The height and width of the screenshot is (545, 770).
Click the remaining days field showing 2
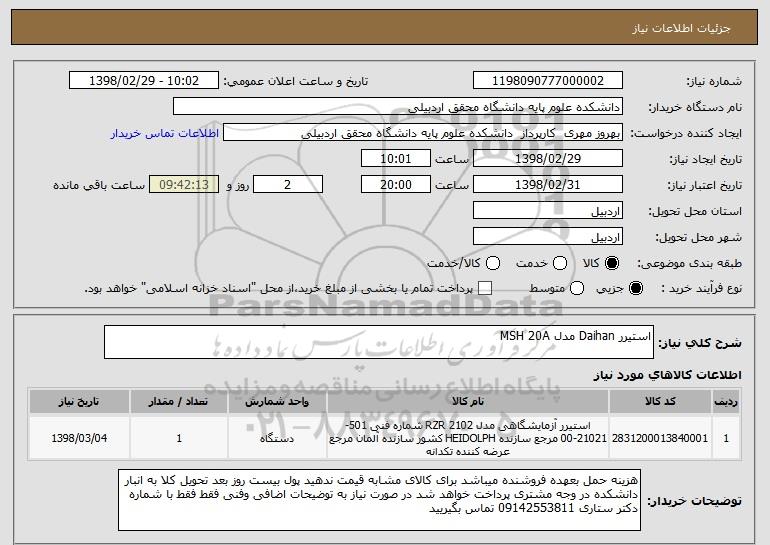point(288,185)
